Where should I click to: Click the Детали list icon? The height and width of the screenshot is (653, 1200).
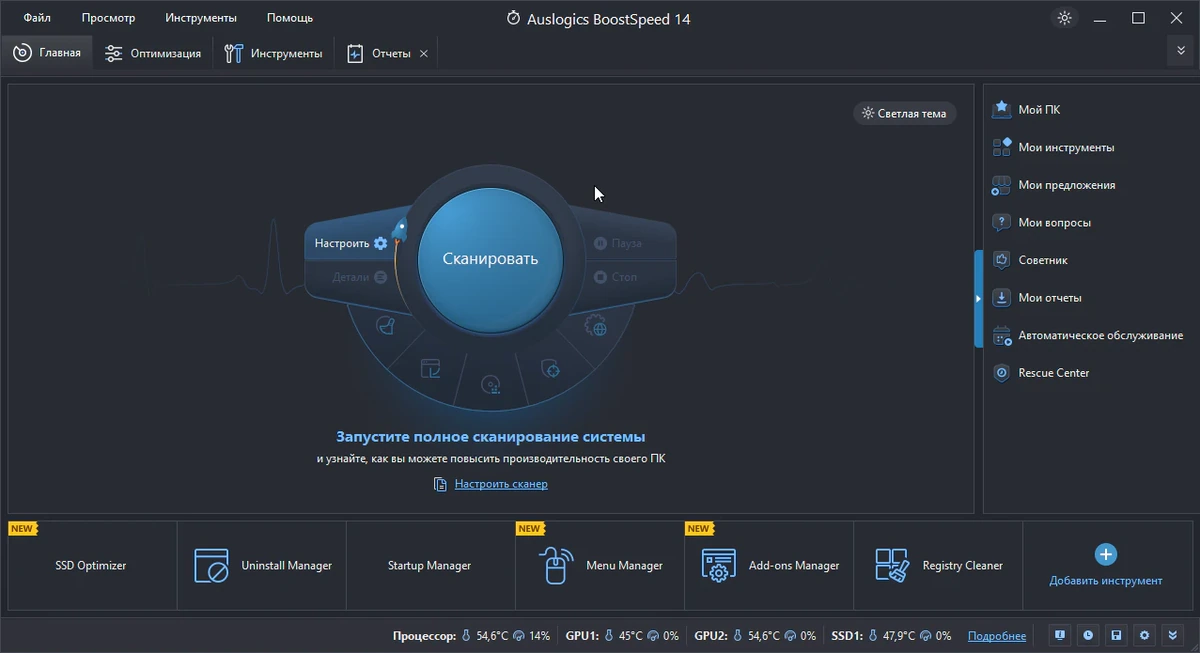coord(380,277)
